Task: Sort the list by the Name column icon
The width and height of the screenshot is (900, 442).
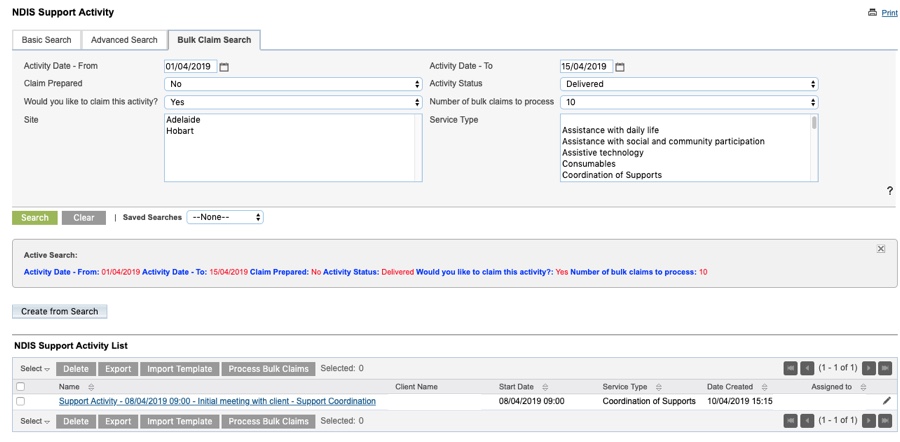Action: point(91,387)
